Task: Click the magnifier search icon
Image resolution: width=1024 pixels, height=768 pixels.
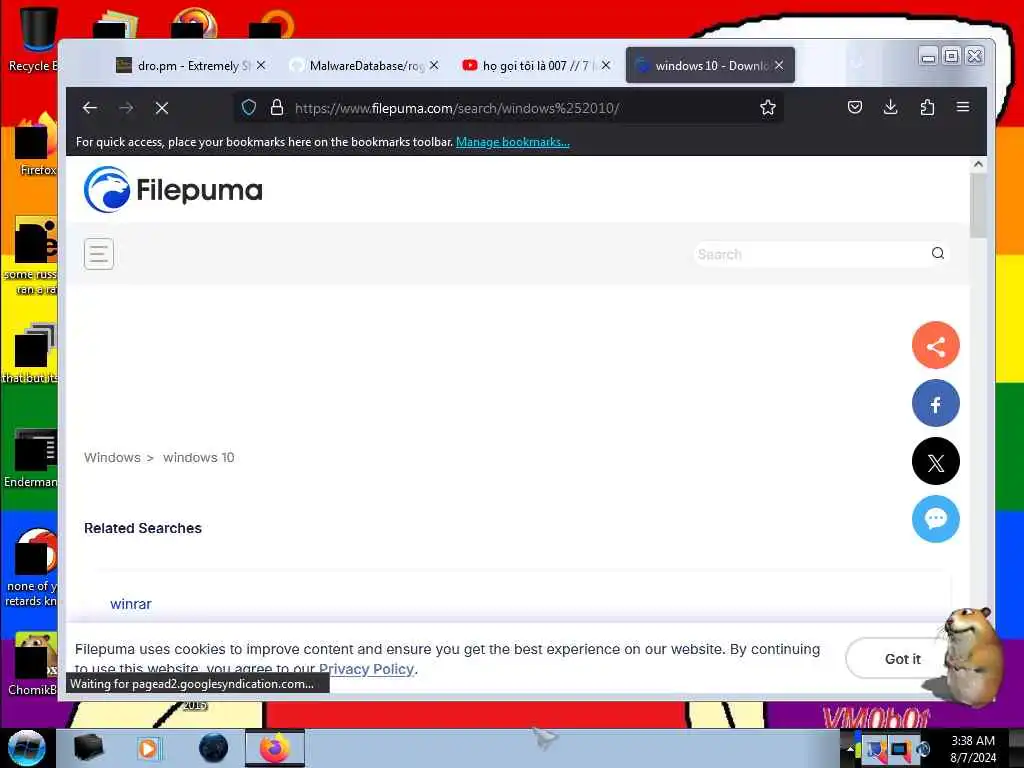Action: coord(938,253)
